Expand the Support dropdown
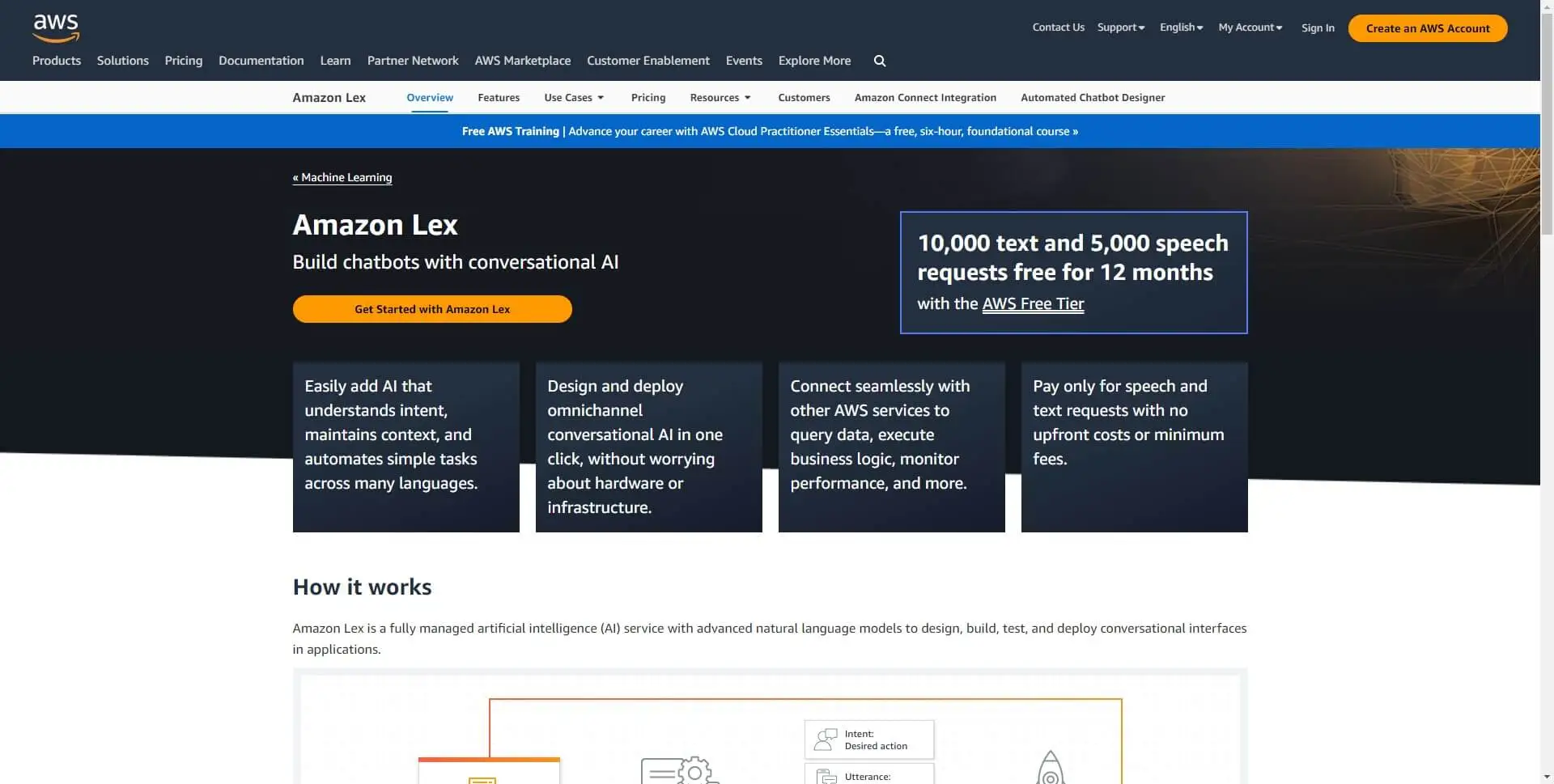Viewport: 1554px width, 784px height. click(x=1121, y=28)
